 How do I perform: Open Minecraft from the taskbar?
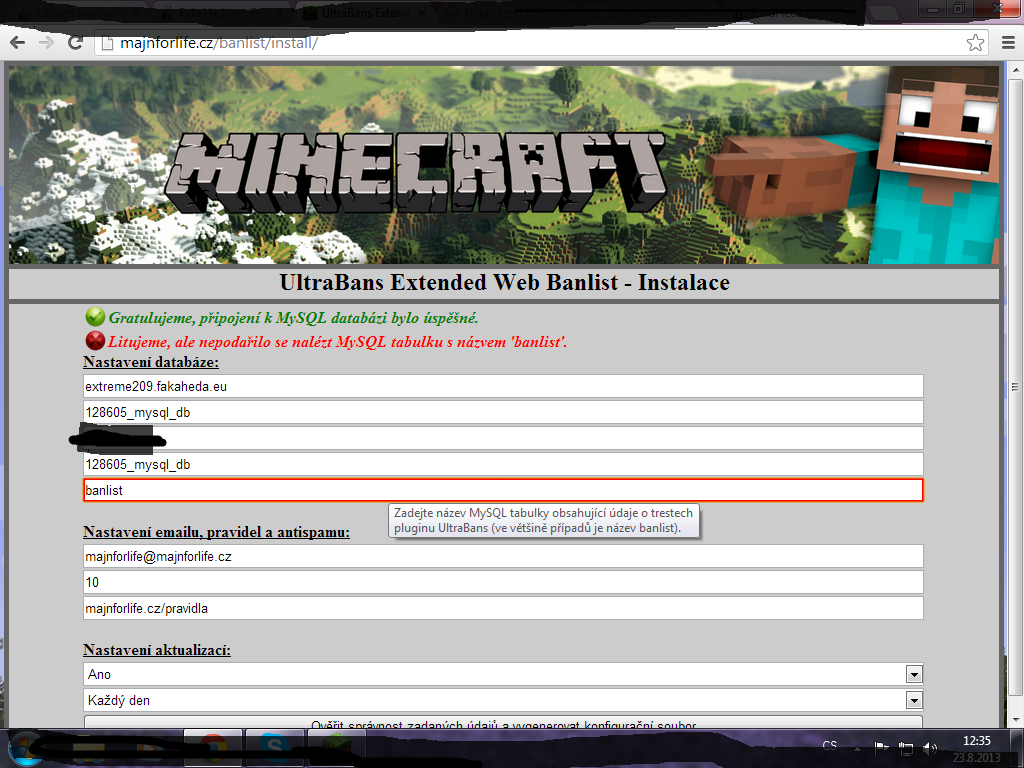pos(336,748)
